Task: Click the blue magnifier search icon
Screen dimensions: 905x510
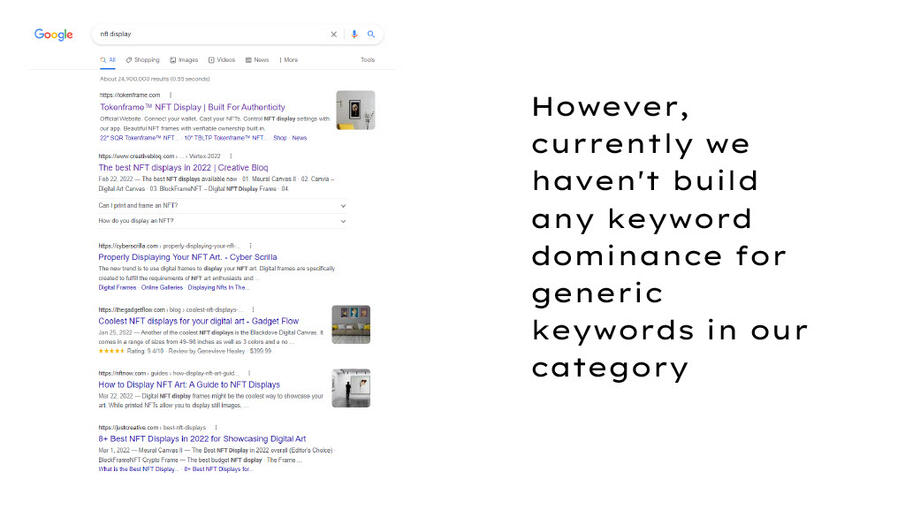Action: [371, 34]
